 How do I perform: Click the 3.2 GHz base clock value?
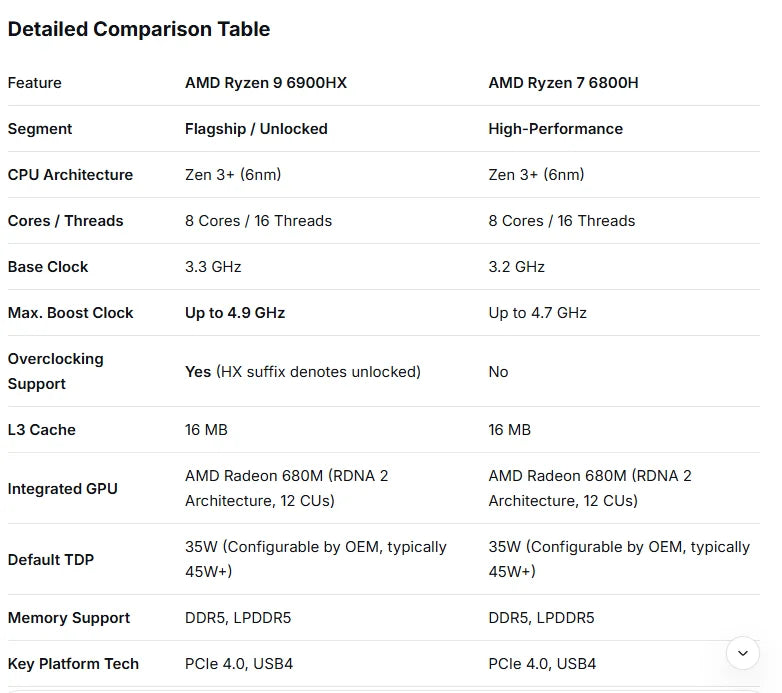(516, 267)
